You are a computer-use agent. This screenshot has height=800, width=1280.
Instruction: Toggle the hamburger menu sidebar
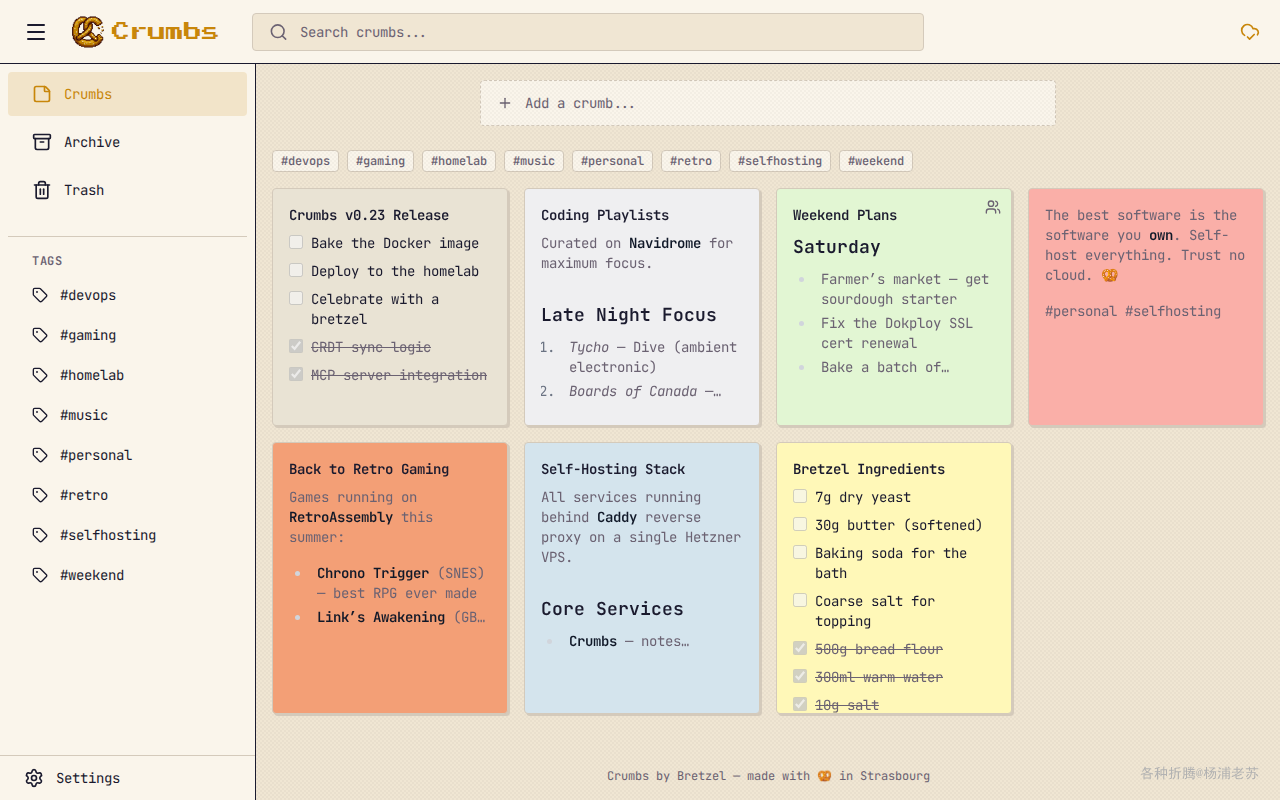click(x=36, y=32)
